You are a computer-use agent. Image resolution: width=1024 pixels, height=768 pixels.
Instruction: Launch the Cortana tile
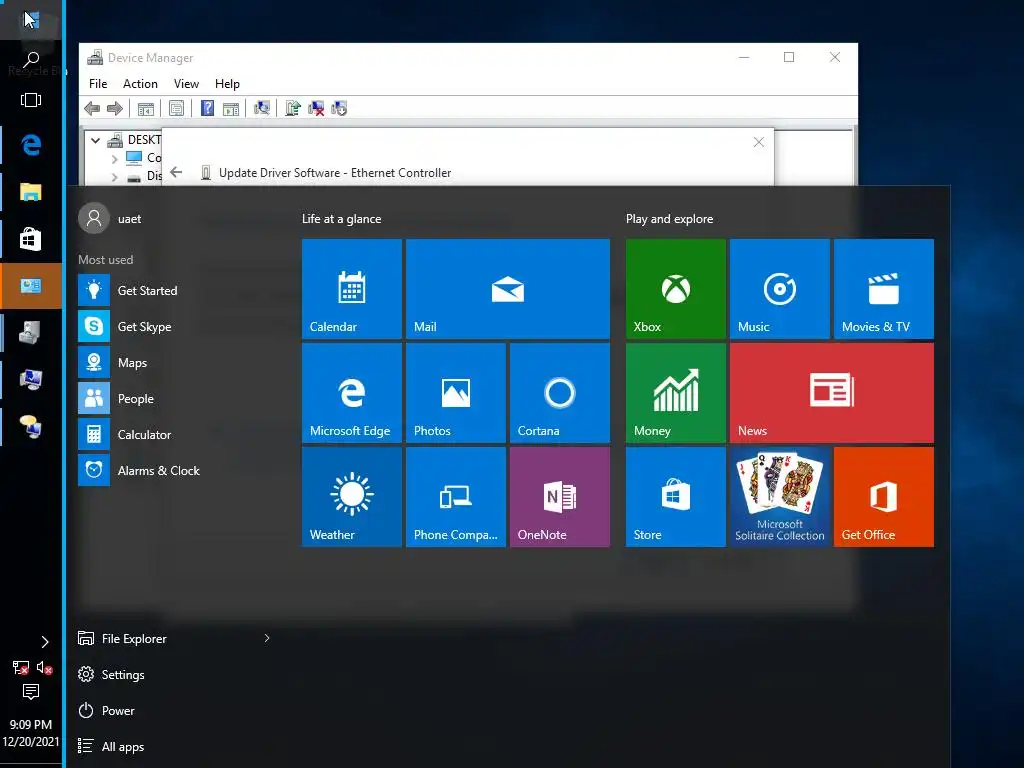[560, 392]
